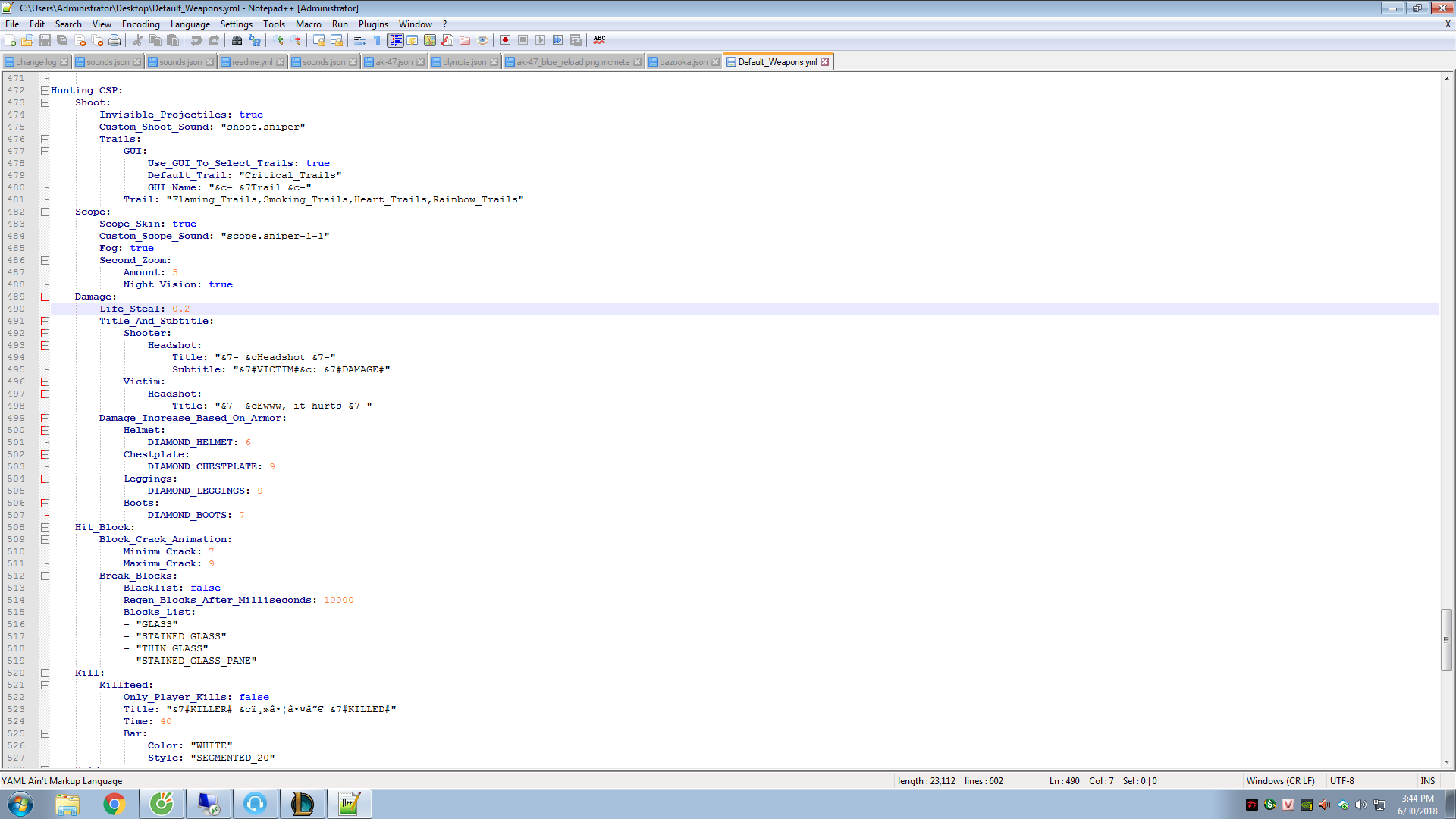Start macro recording with red record icon
Image resolution: width=1456 pixels, height=819 pixels.
(x=505, y=40)
